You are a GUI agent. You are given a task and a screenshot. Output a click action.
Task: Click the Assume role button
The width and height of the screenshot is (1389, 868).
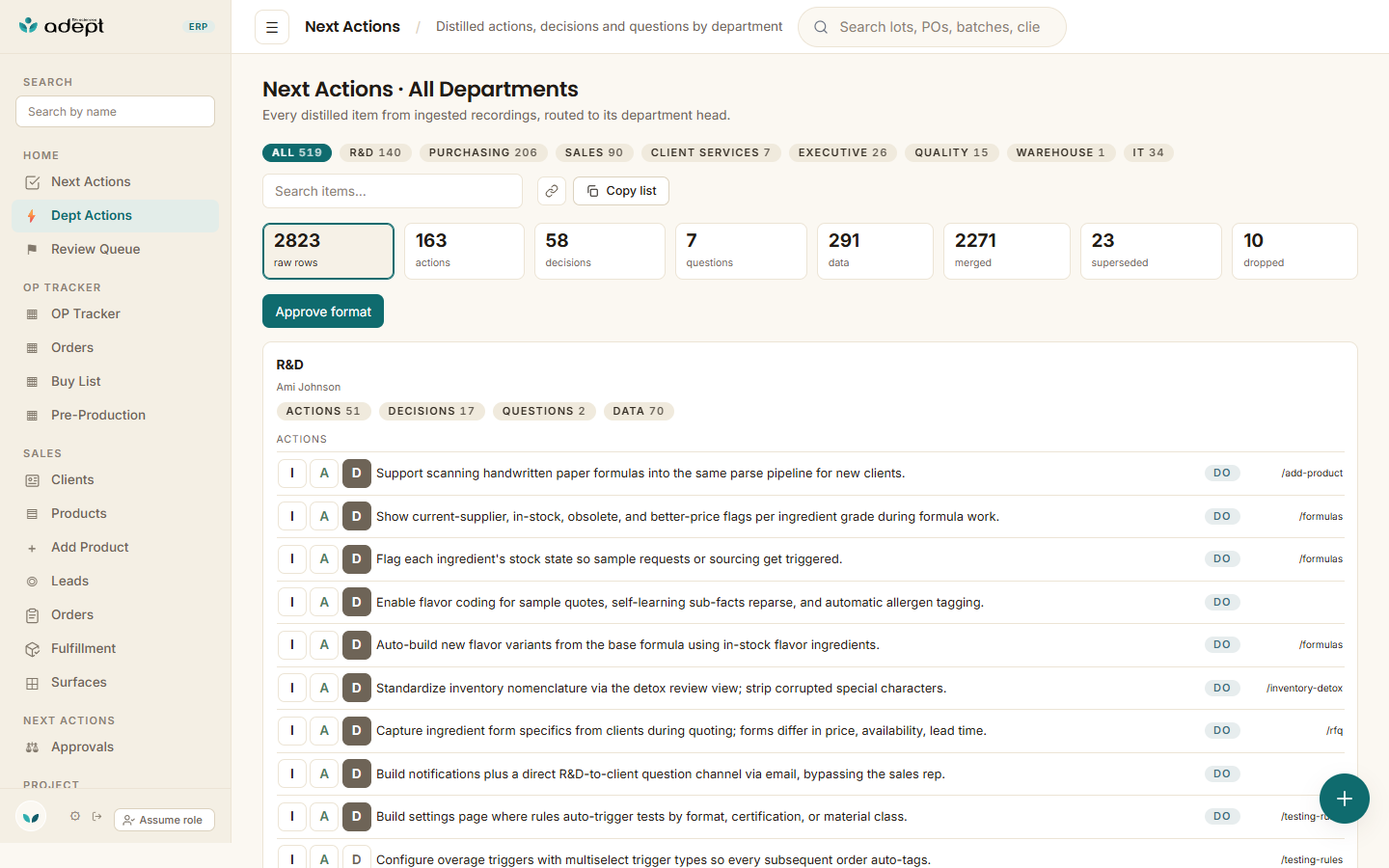click(165, 820)
